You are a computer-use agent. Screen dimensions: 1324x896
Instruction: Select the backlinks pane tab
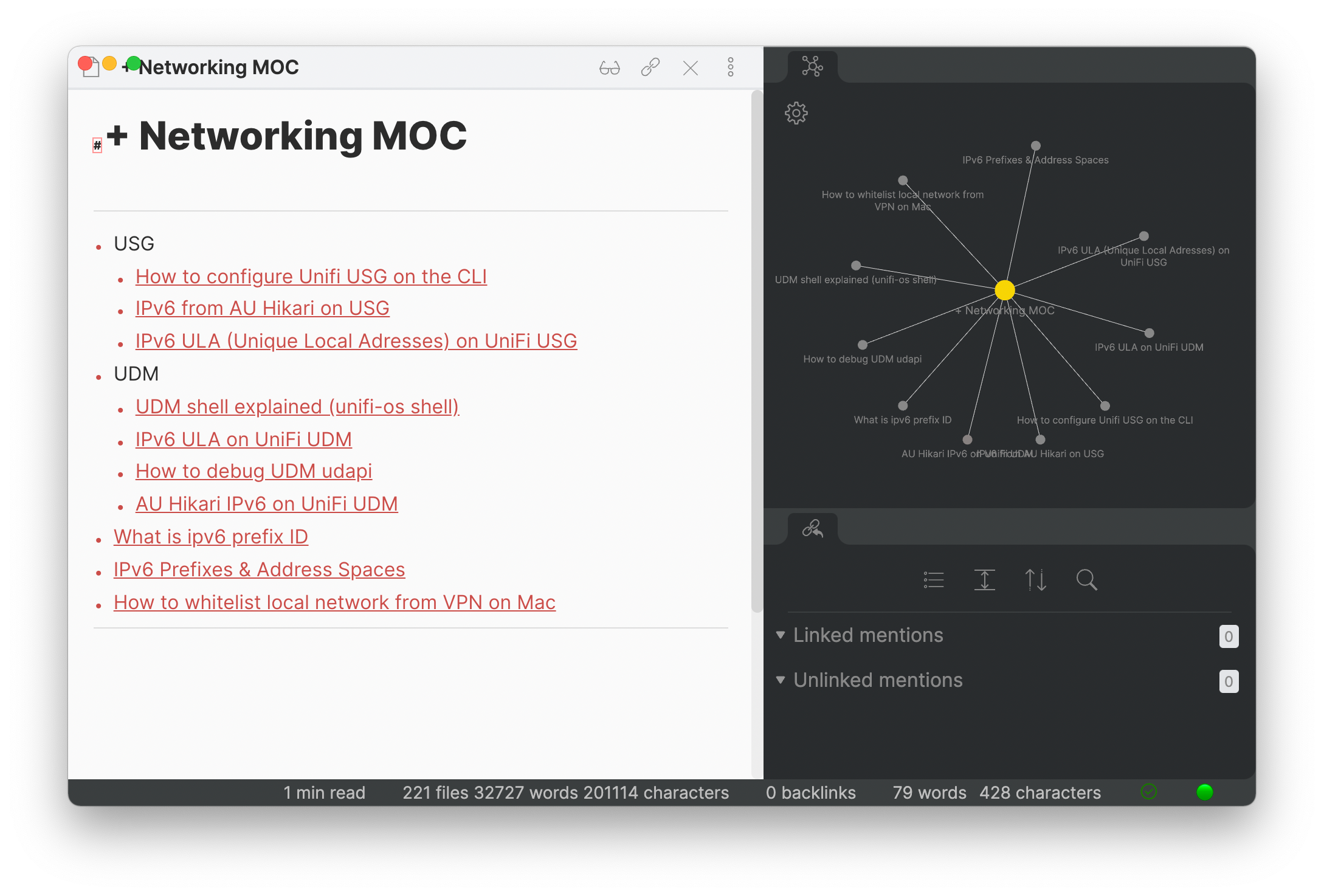tap(812, 529)
